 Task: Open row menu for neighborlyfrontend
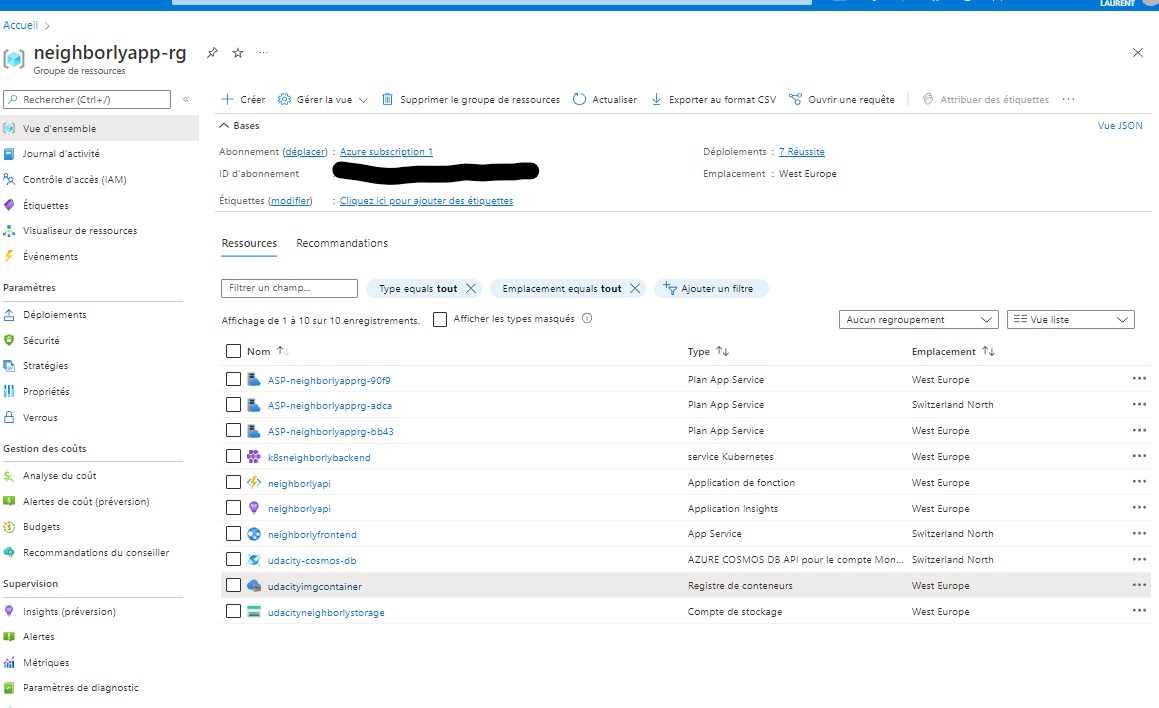click(1138, 533)
